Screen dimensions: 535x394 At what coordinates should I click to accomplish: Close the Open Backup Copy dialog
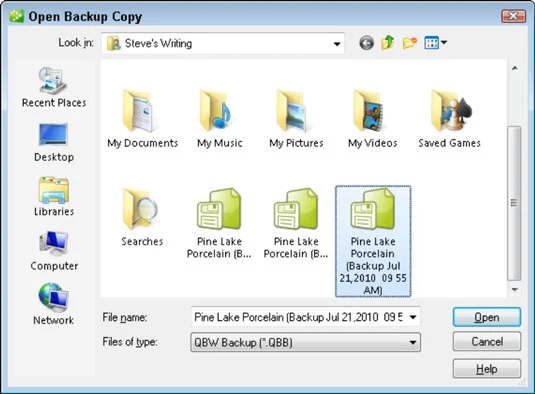pos(513,16)
